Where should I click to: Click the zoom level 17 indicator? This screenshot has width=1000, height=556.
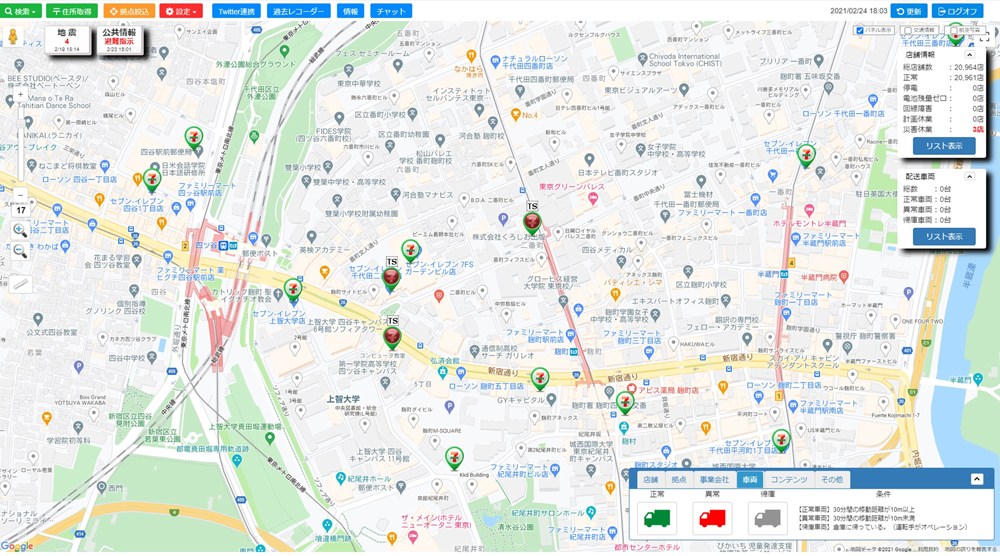pos(20,210)
